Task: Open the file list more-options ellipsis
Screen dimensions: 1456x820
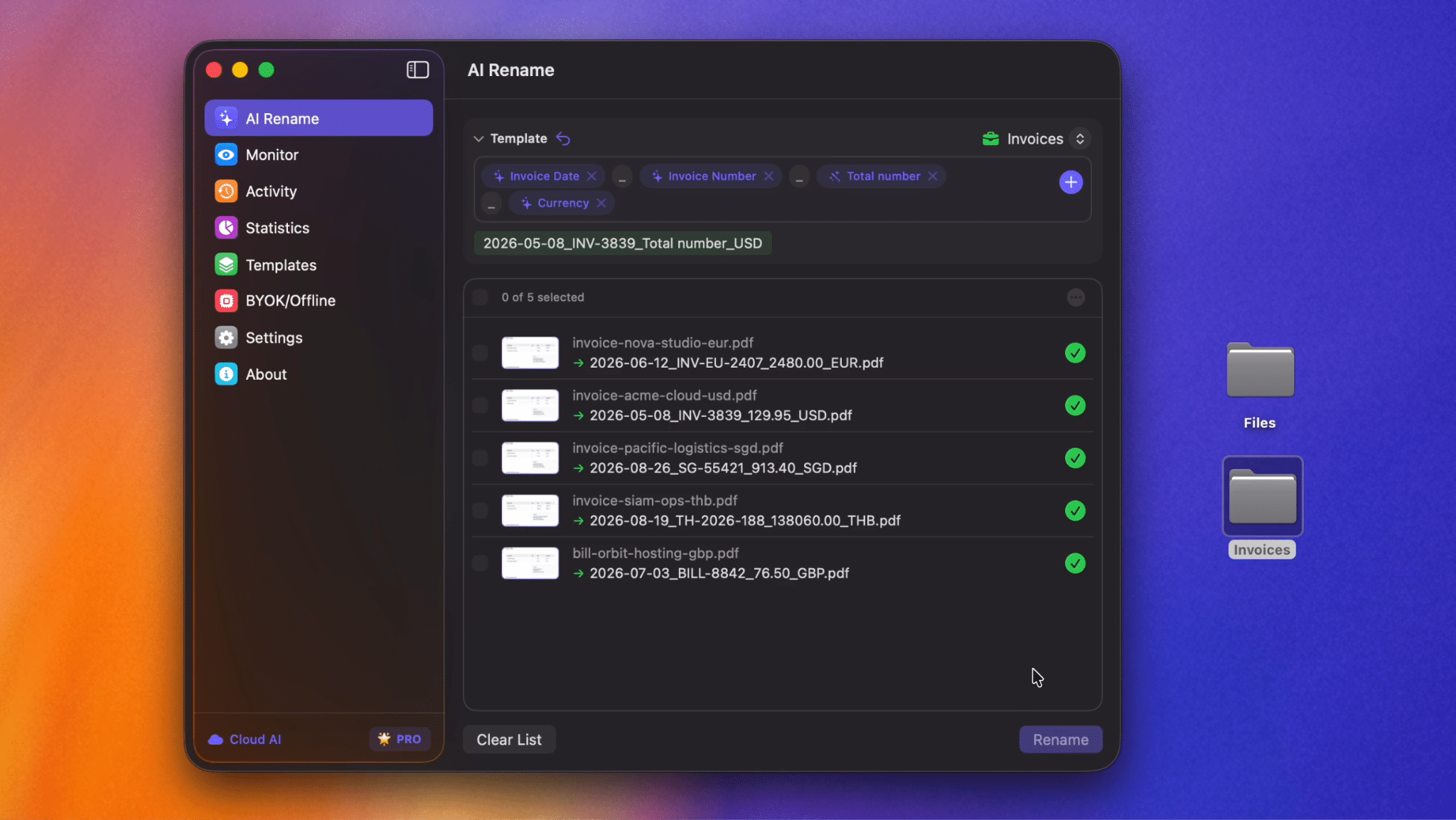Action: [1076, 297]
